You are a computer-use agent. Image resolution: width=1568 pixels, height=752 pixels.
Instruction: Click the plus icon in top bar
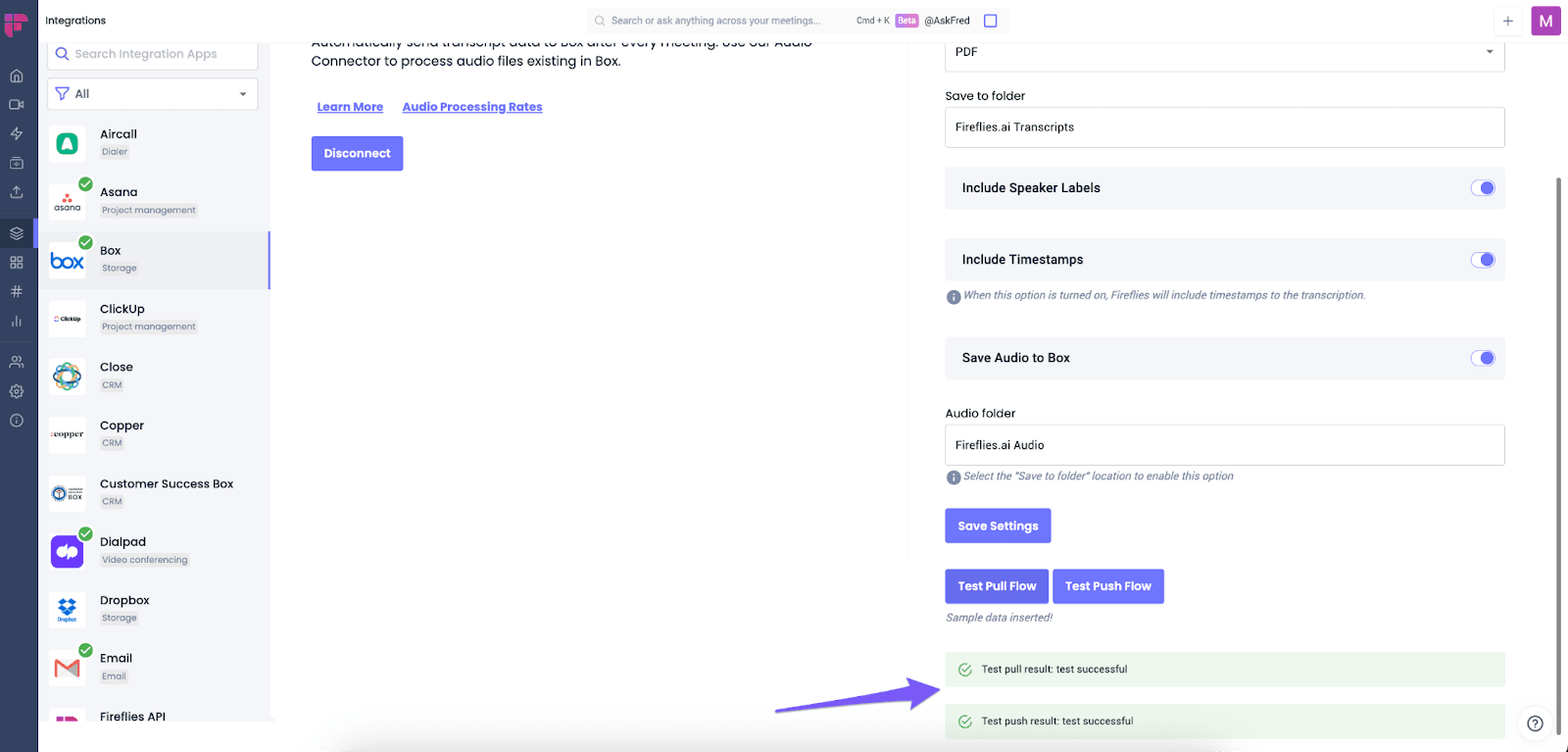[x=1508, y=21]
